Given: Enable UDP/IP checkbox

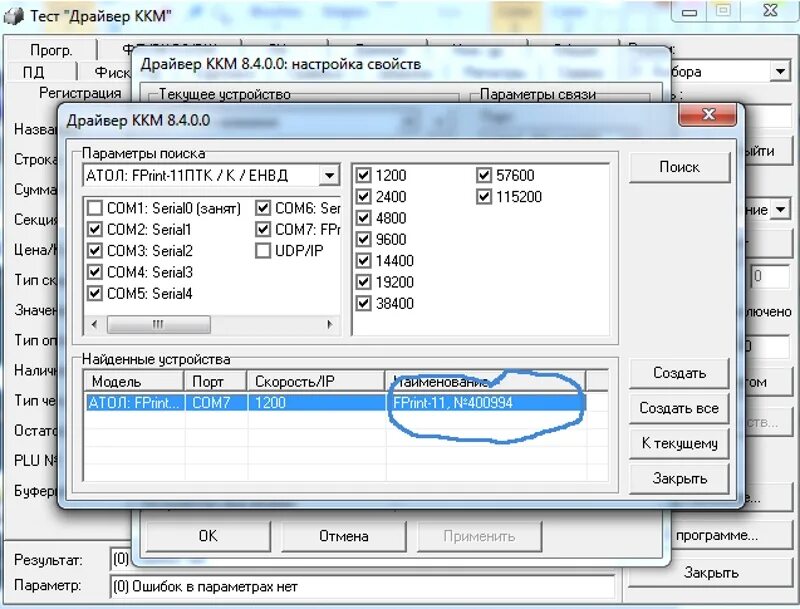Looking at the screenshot, I should coord(263,251).
